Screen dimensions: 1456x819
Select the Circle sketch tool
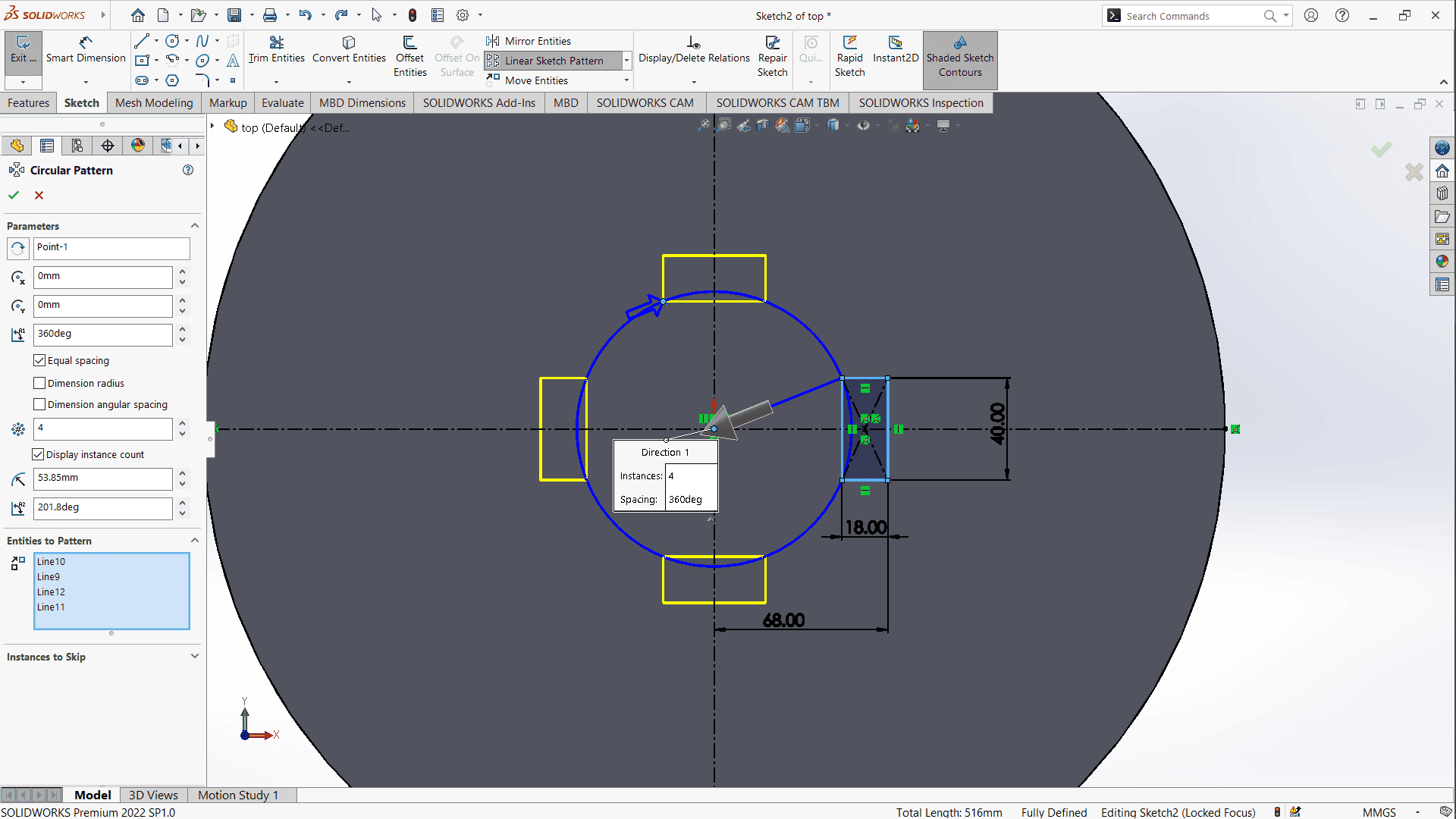click(x=172, y=41)
